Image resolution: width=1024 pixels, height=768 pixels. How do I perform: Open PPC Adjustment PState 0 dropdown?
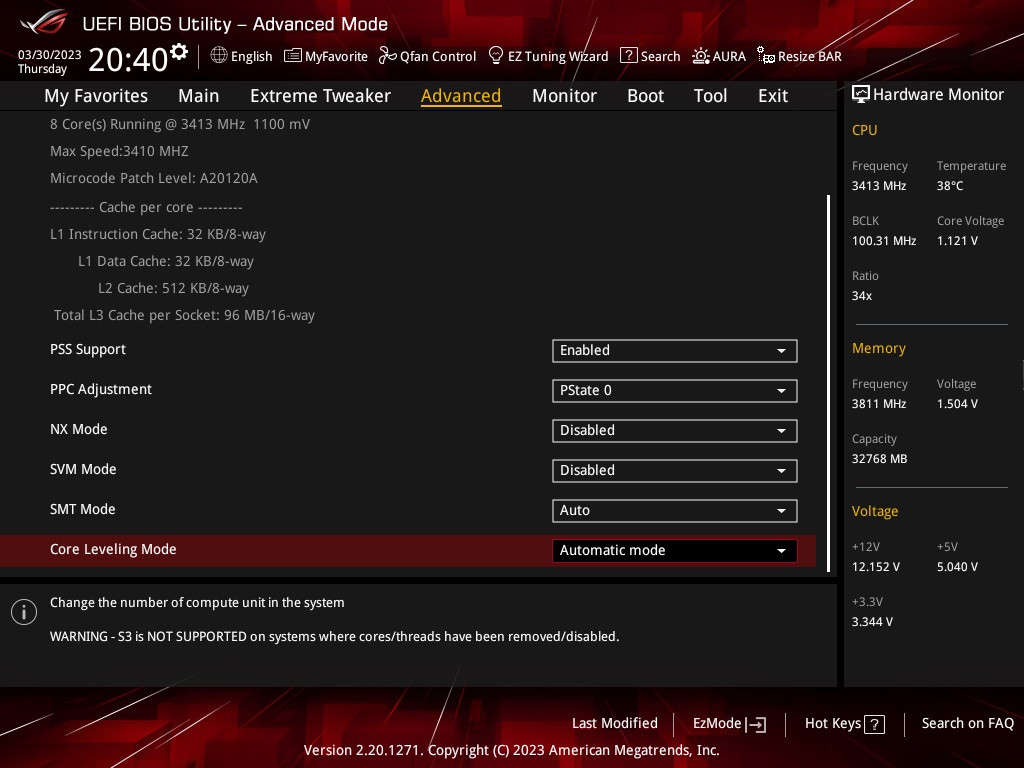[x=675, y=391]
